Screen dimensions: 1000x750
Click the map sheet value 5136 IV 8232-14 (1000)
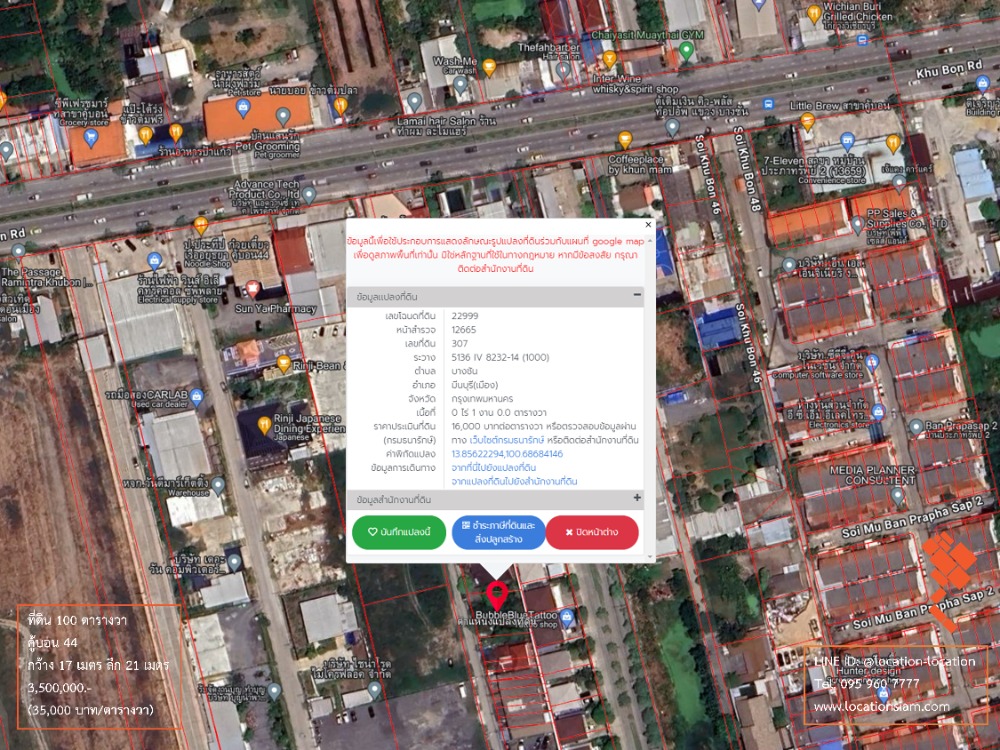click(x=500, y=357)
